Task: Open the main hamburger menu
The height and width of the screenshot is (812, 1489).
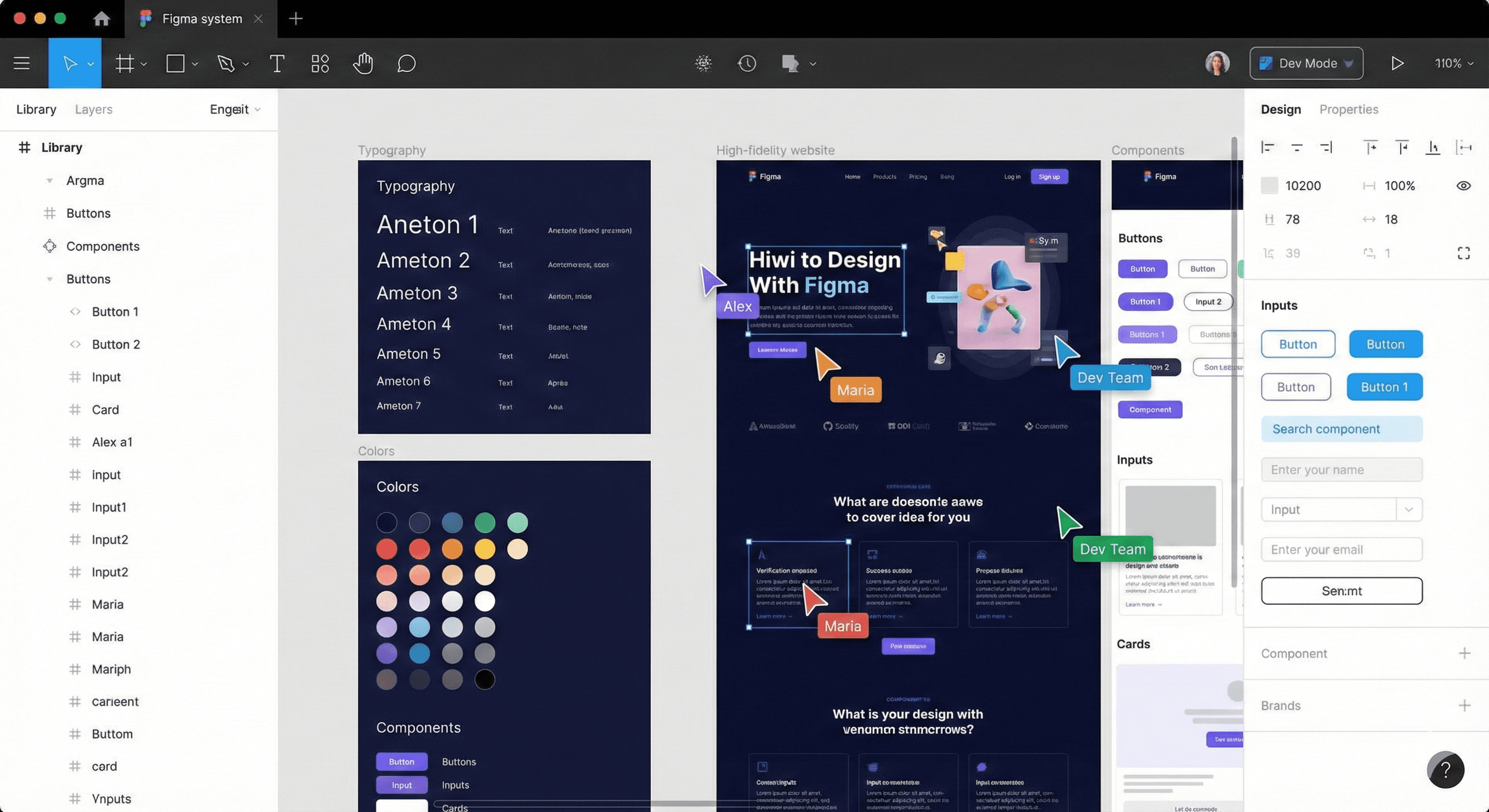Action: pos(21,63)
